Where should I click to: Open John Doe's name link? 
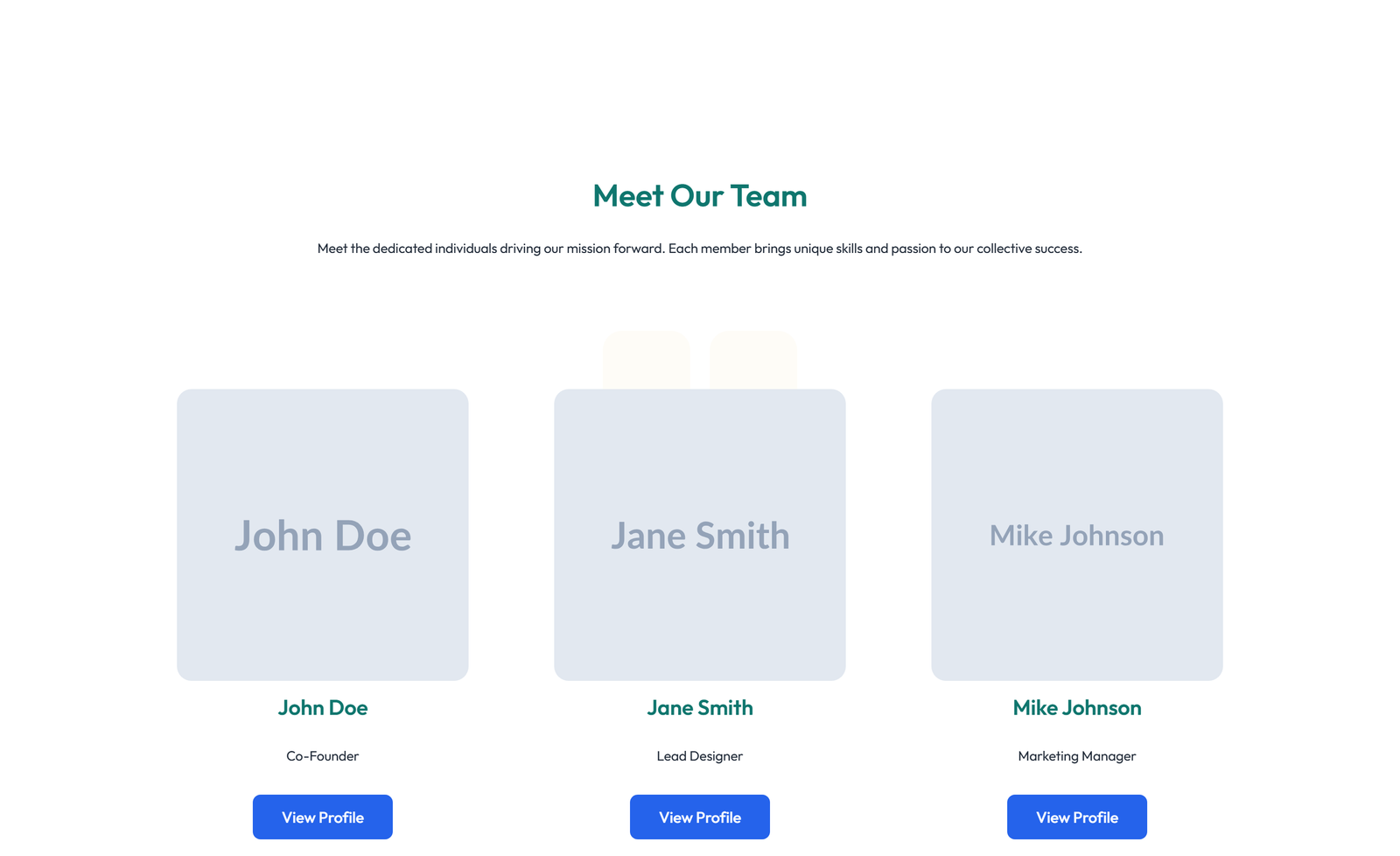322,708
